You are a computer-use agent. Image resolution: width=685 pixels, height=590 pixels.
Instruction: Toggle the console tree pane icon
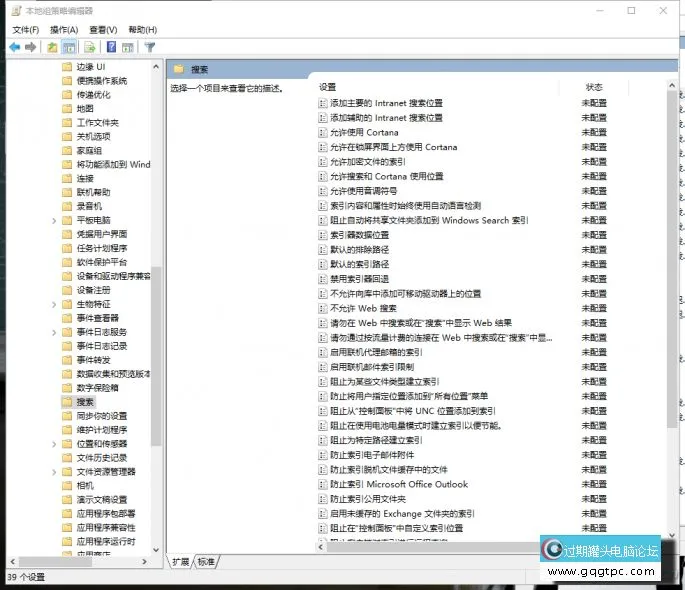pyautogui.click(x=69, y=47)
